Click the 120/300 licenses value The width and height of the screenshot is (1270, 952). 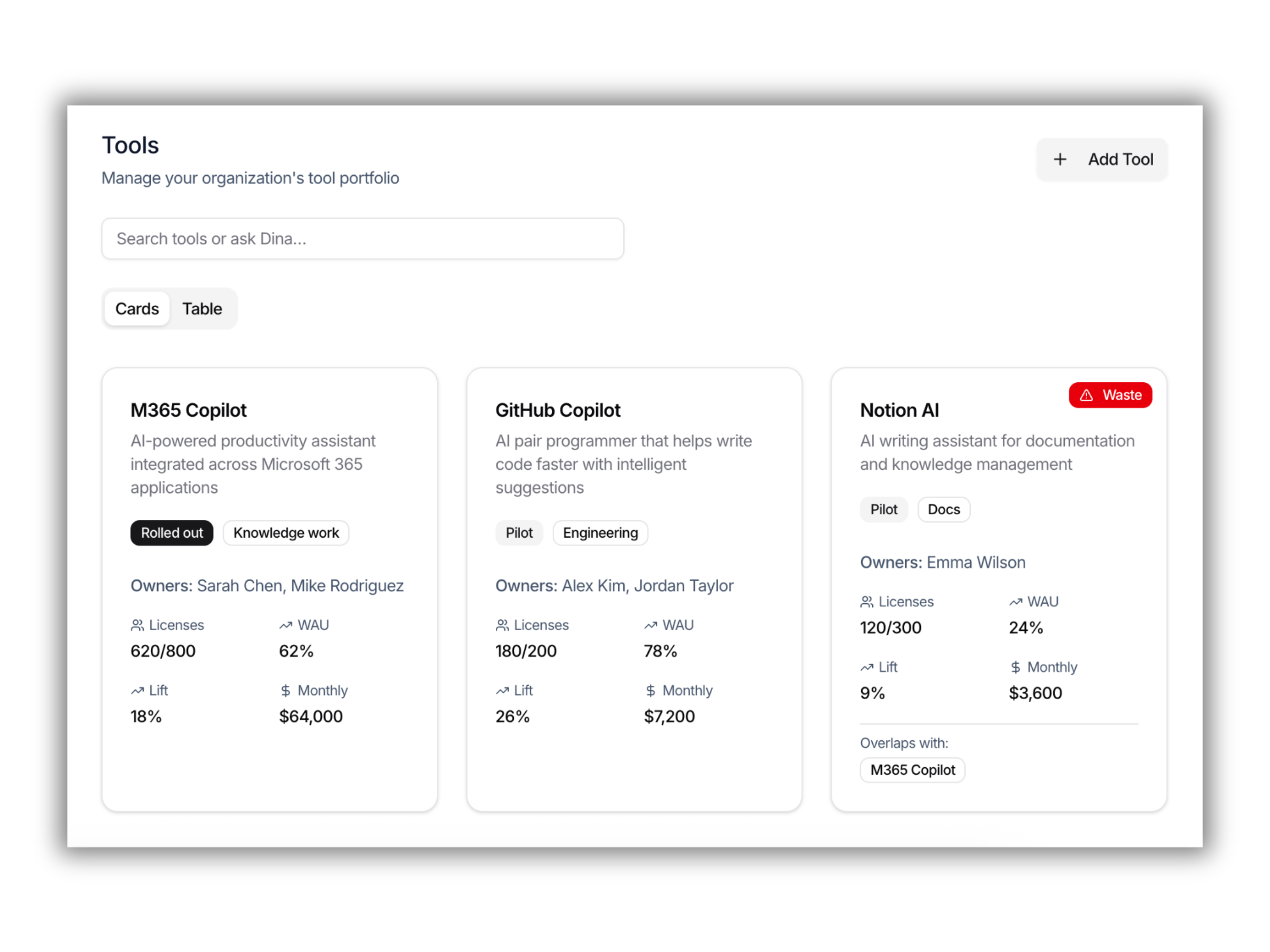tap(891, 627)
